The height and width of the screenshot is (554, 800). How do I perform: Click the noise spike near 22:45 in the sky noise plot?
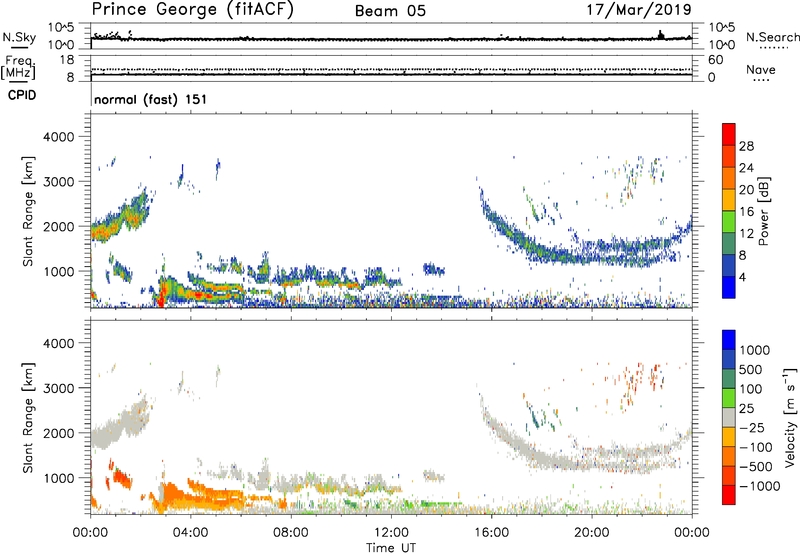point(661,35)
